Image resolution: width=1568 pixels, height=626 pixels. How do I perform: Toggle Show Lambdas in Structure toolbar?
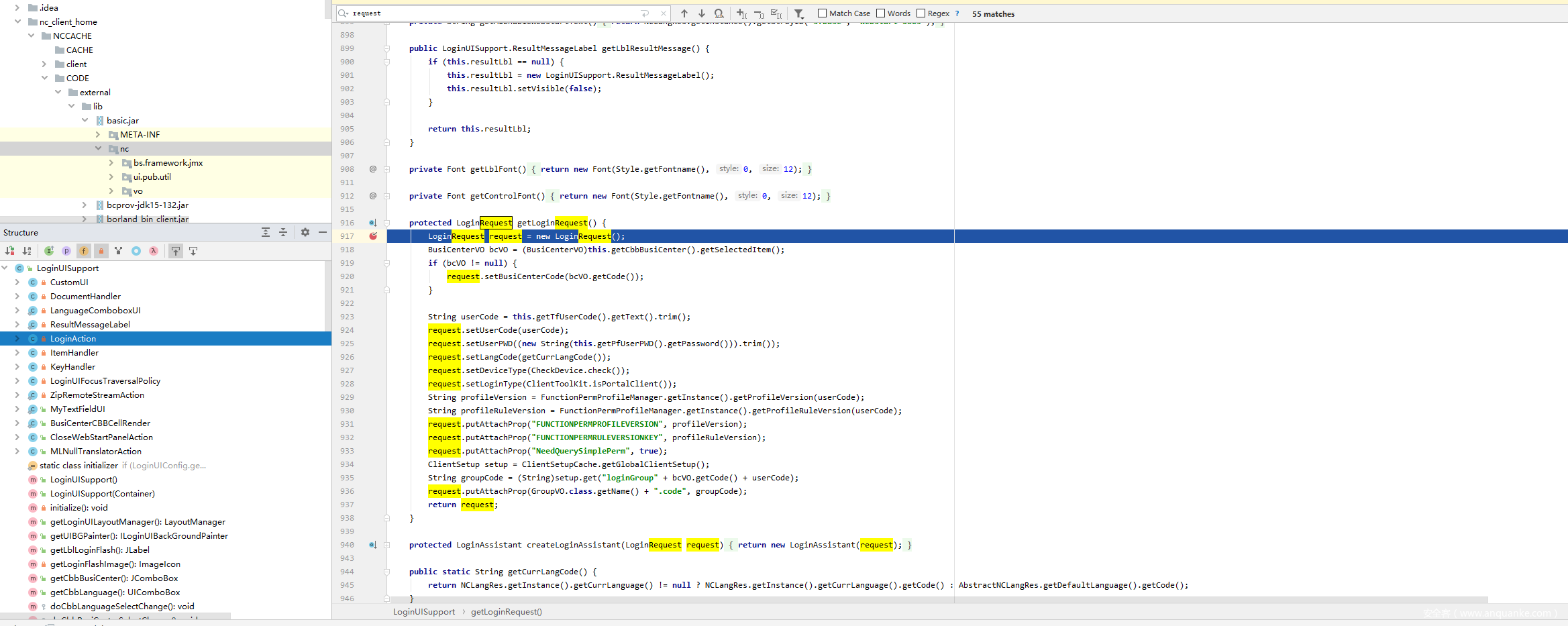[154, 251]
